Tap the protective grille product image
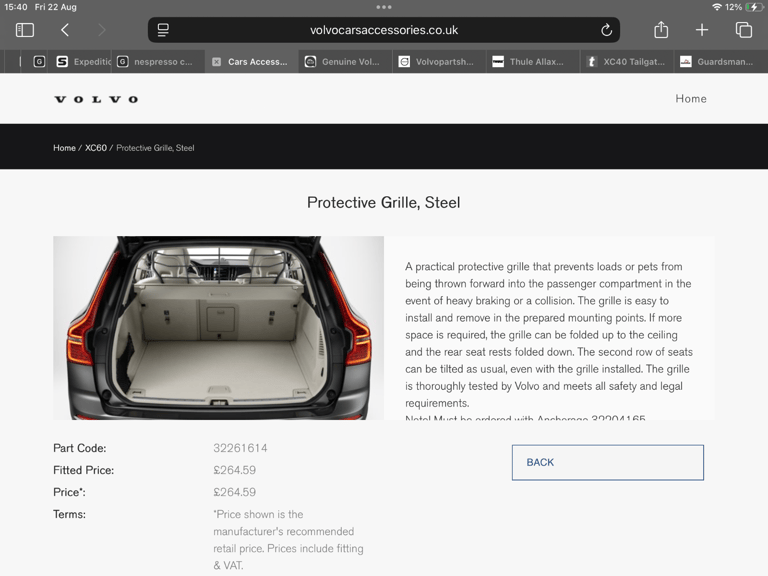Screen dimensions: 768x576 coord(218,328)
